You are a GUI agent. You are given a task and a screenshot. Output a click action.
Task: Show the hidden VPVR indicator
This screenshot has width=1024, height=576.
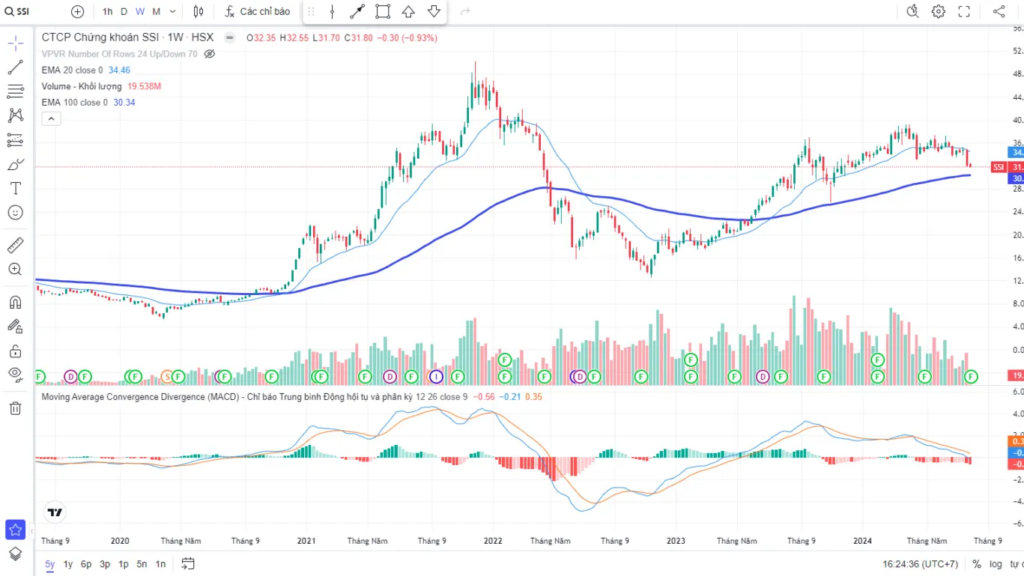click(210, 54)
